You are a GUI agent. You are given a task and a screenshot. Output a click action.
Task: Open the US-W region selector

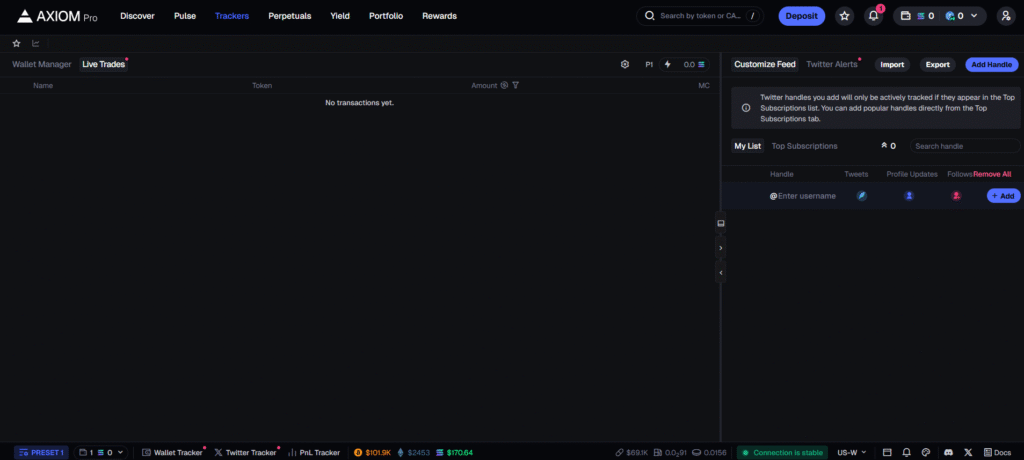[852, 452]
